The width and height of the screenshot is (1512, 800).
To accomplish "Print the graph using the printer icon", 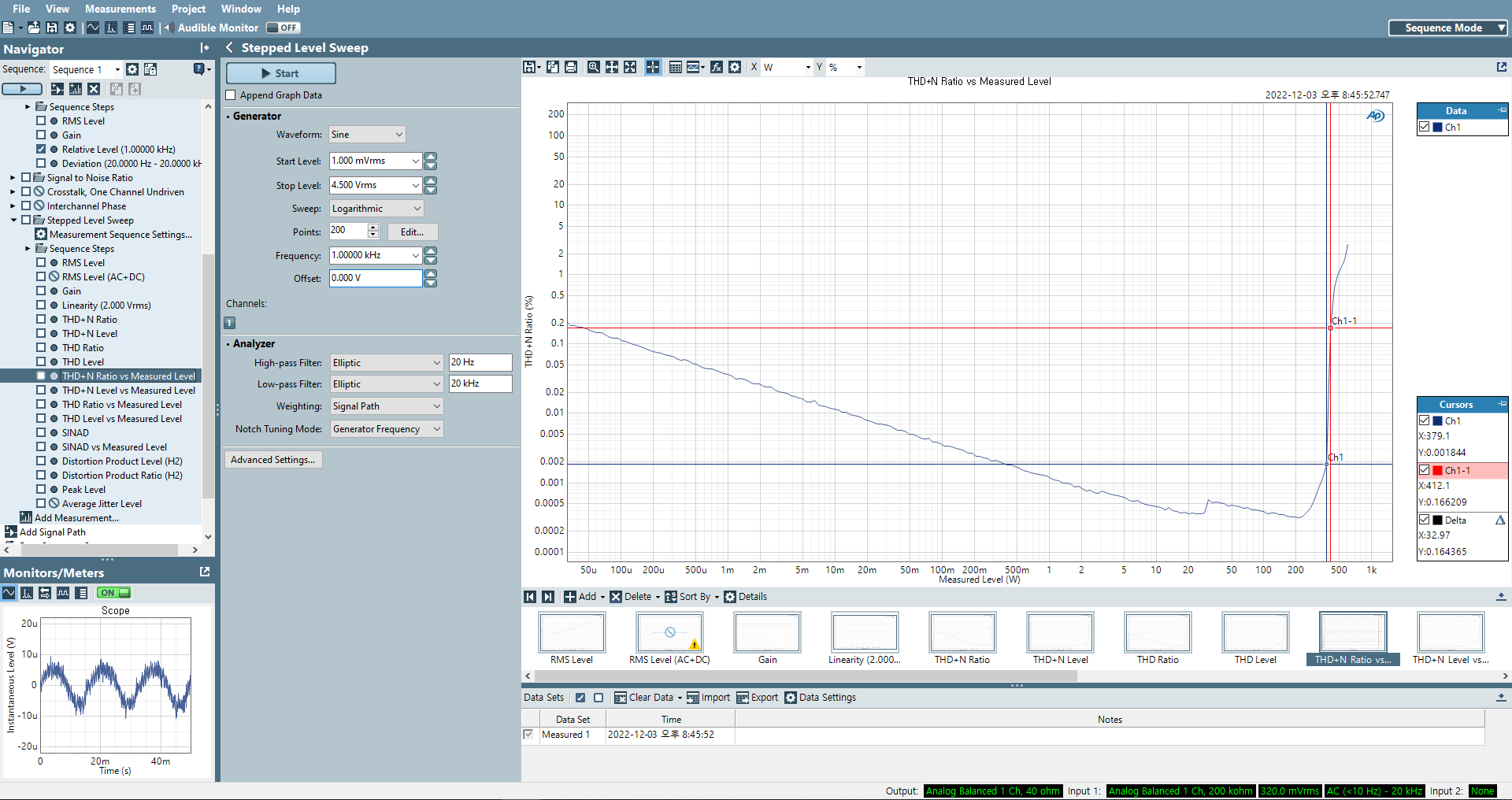I will 571,67.
